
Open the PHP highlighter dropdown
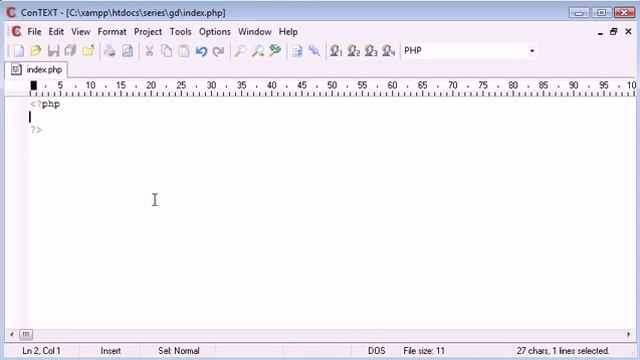click(531, 51)
